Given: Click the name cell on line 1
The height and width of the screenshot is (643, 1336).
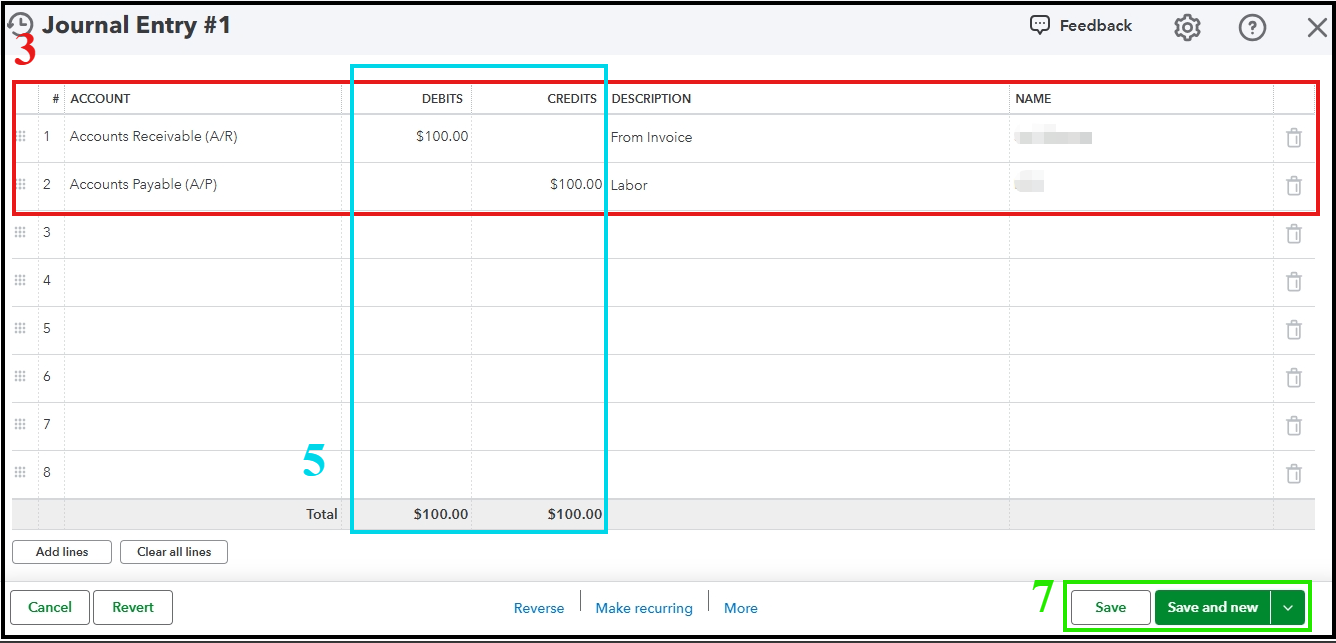Looking at the screenshot, I should [1141, 138].
